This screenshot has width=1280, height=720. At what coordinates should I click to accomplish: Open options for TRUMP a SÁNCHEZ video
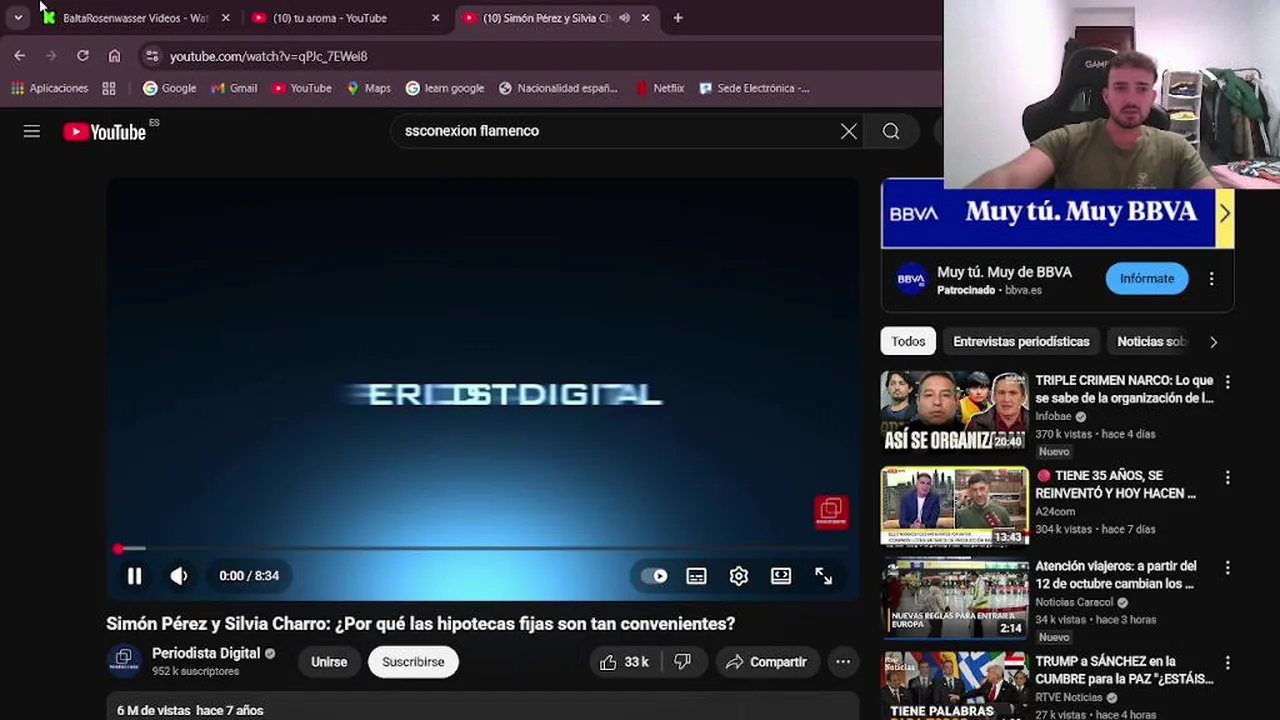coord(1227,663)
